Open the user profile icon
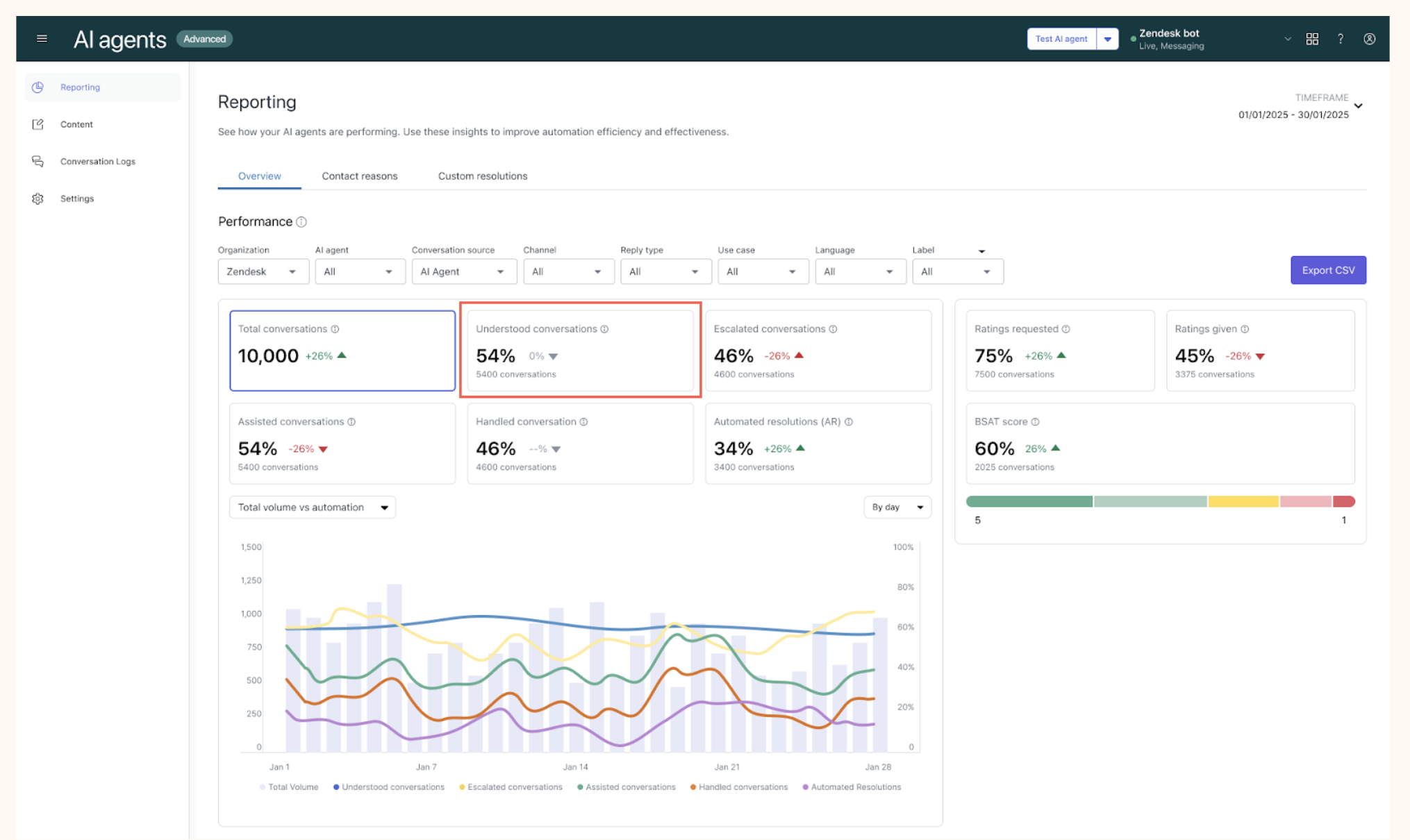The height and width of the screenshot is (840, 1410). pyautogui.click(x=1369, y=39)
